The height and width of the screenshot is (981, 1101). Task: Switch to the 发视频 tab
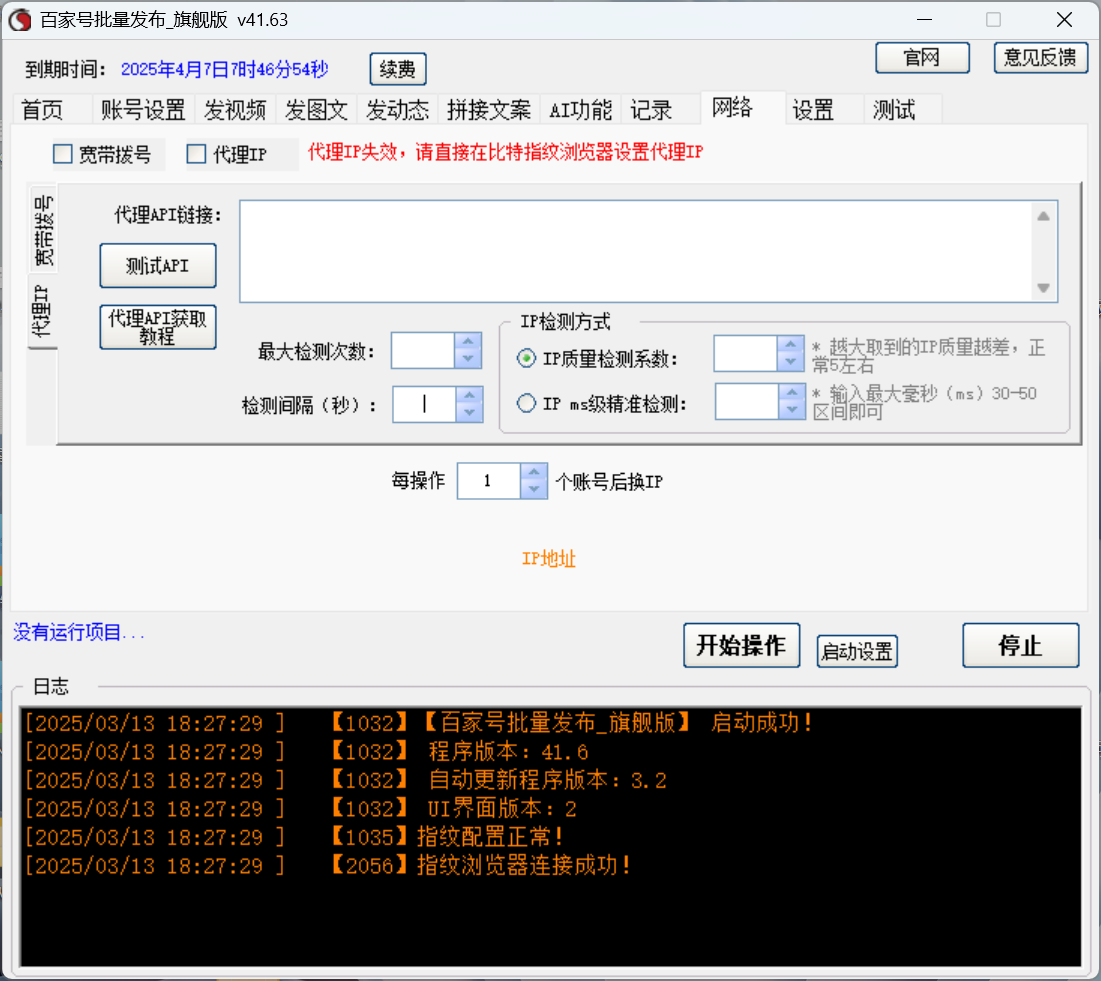pyautogui.click(x=235, y=110)
